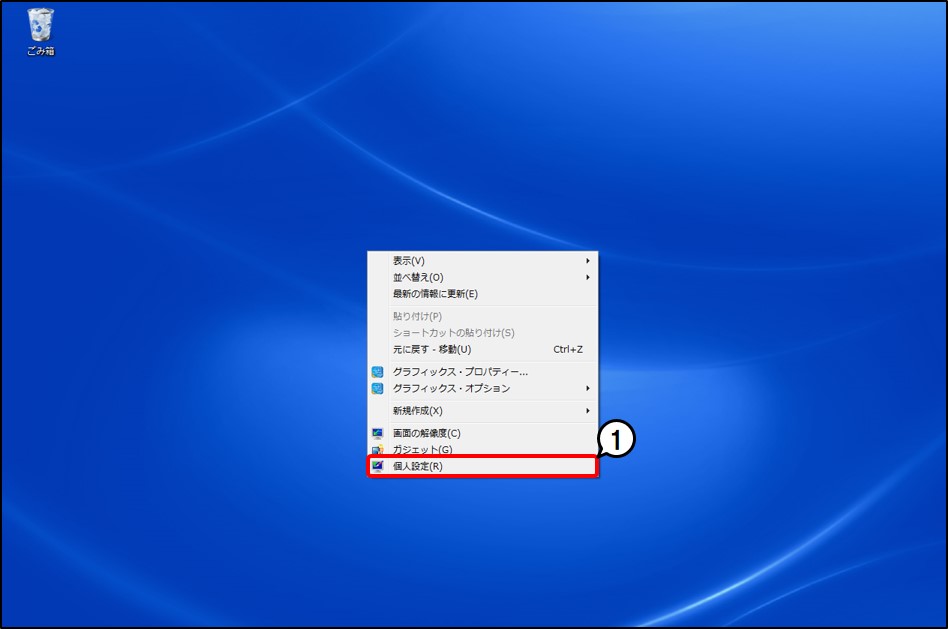Choose 元に戻す - 移動(U) menu entry

click(482, 350)
